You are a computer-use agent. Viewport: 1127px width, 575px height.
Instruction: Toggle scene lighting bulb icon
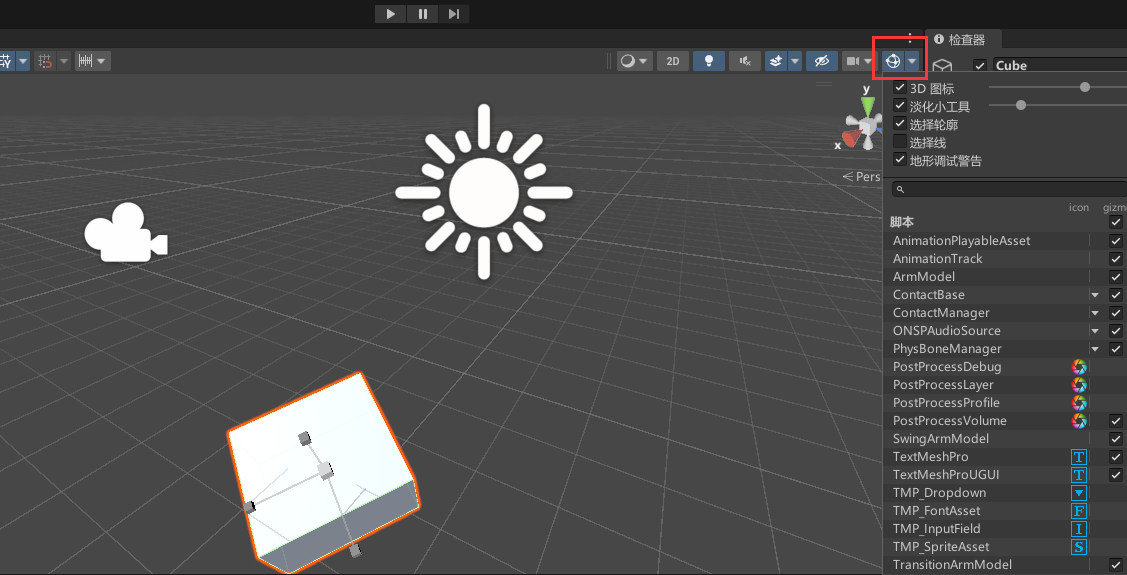coord(709,61)
